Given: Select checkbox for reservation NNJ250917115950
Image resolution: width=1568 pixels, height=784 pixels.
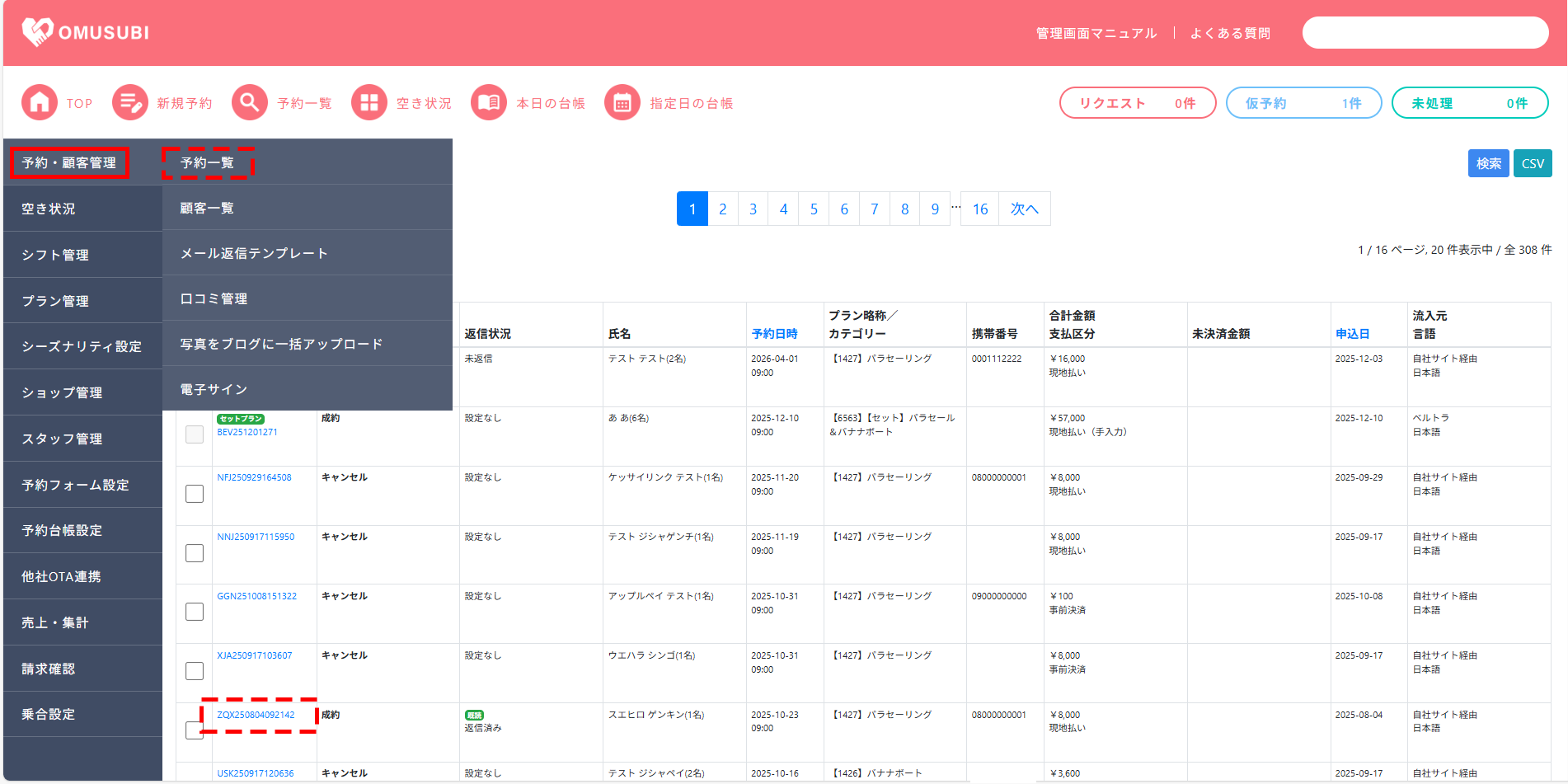Looking at the screenshot, I should 195,553.
